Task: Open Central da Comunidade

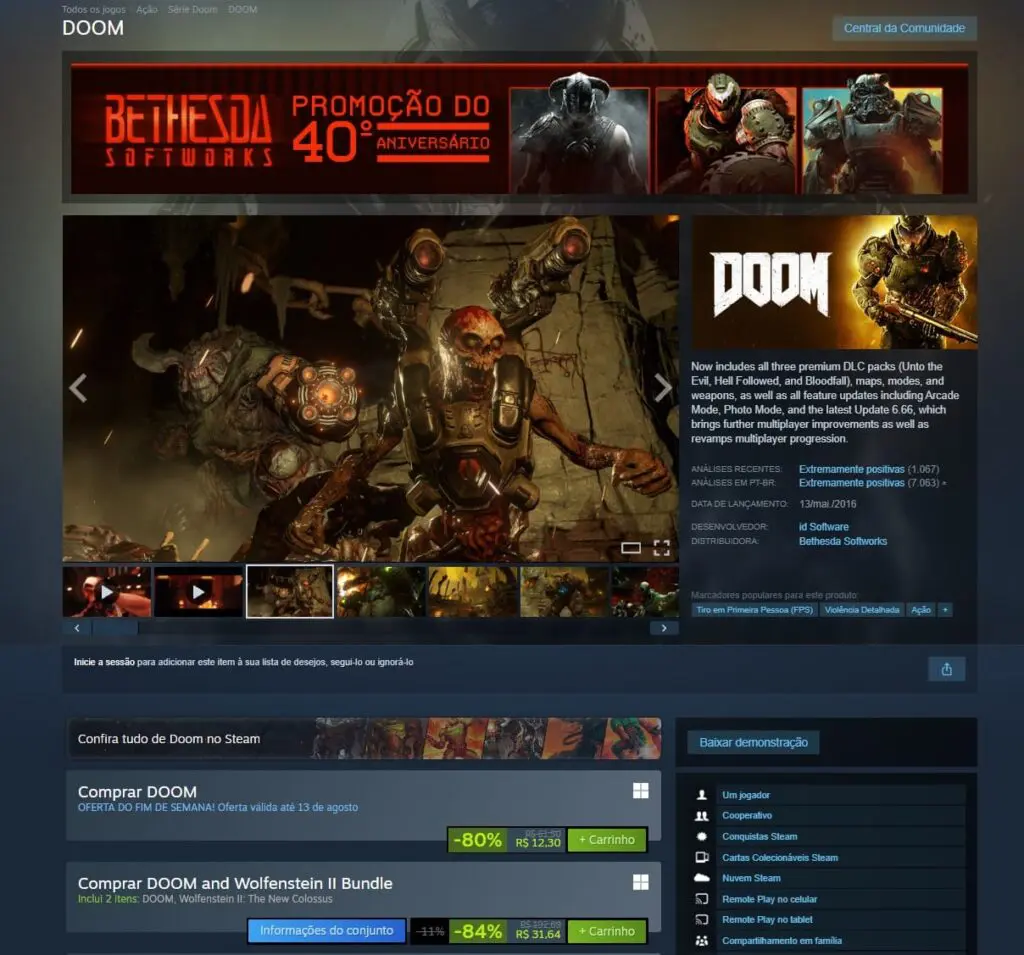Action: pyautogui.click(x=904, y=28)
